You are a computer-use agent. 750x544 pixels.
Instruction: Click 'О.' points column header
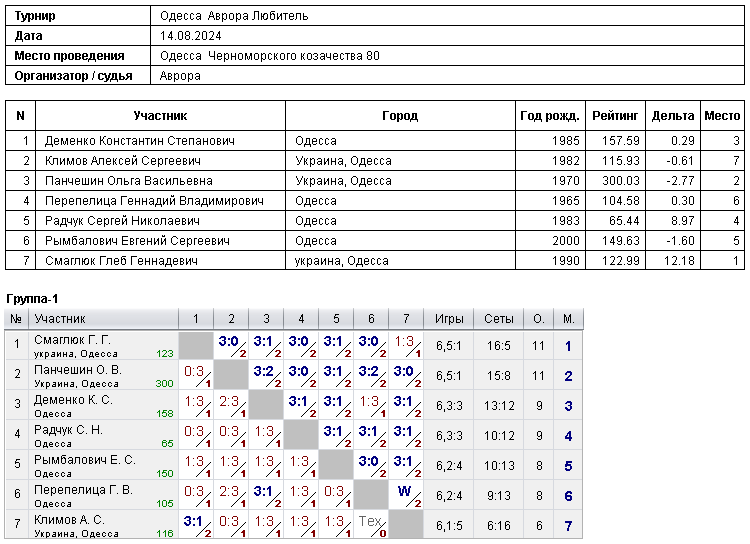pyautogui.click(x=539, y=319)
